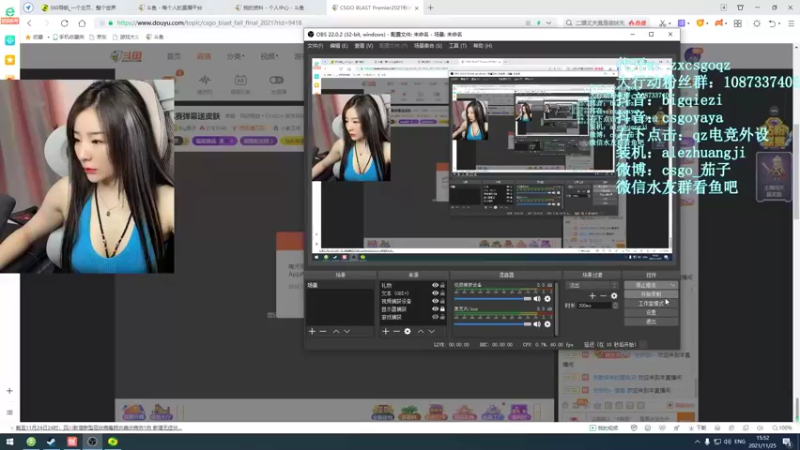Viewport: 800px width, 450px height.
Task: Go to the browser home page icon
Action: click(x=82, y=23)
